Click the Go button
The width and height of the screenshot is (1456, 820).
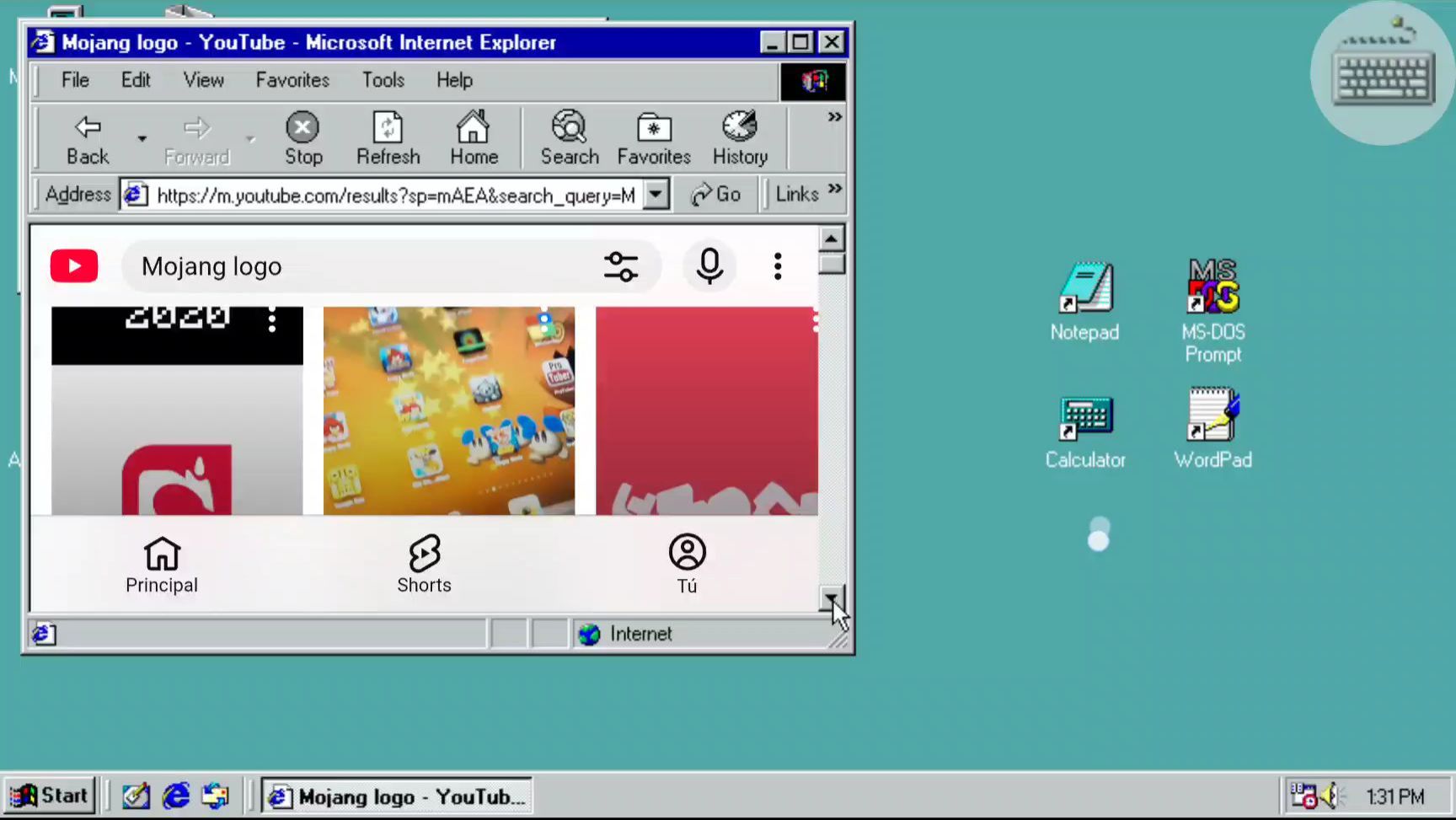tap(716, 195)
